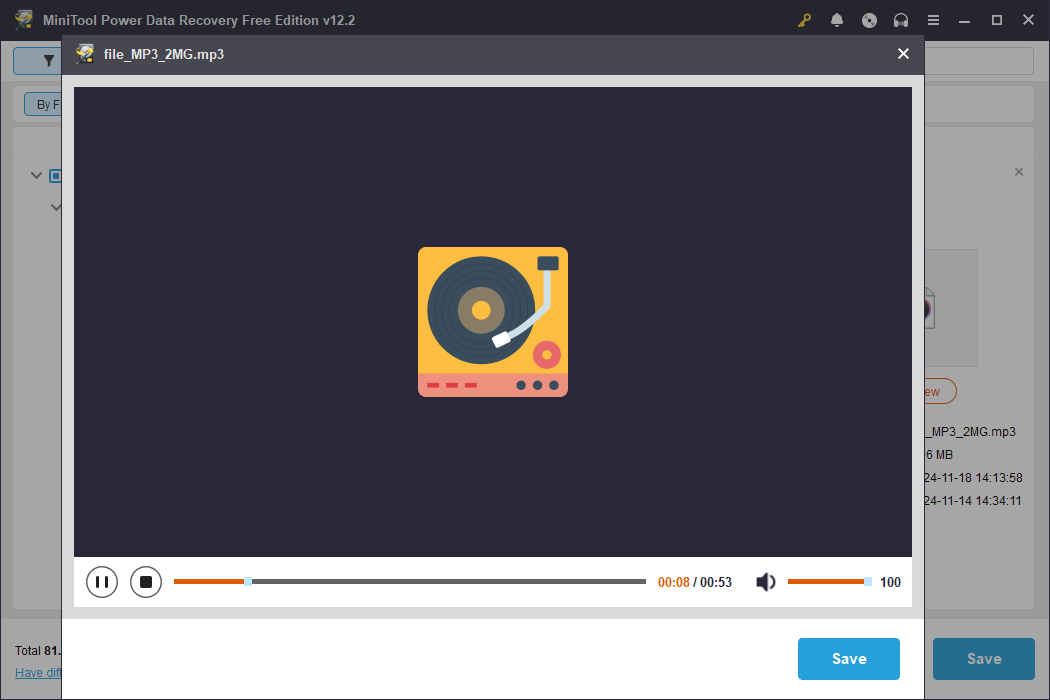Viewport: 1050px width, 700px height.
Task: Stop the audio playback
Action: tap(146, 582)
